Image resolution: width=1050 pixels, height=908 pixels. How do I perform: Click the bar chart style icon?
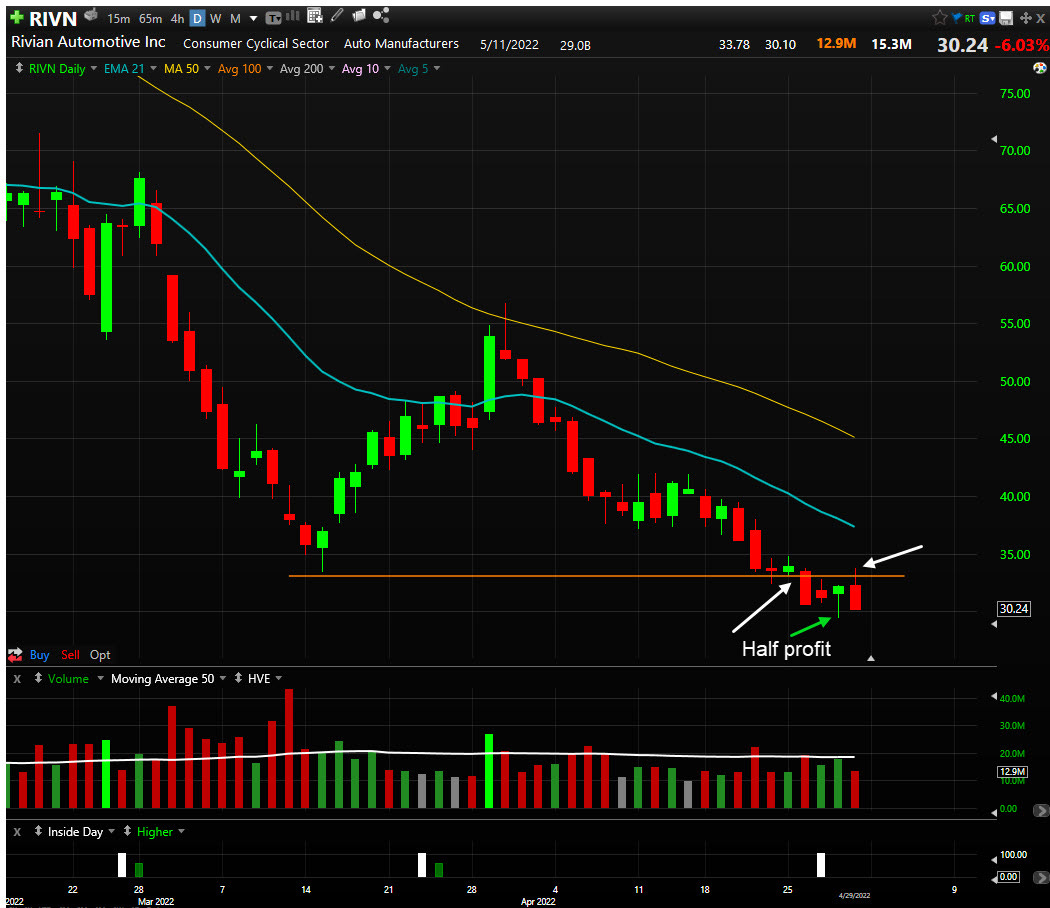(x=293, y=15)
